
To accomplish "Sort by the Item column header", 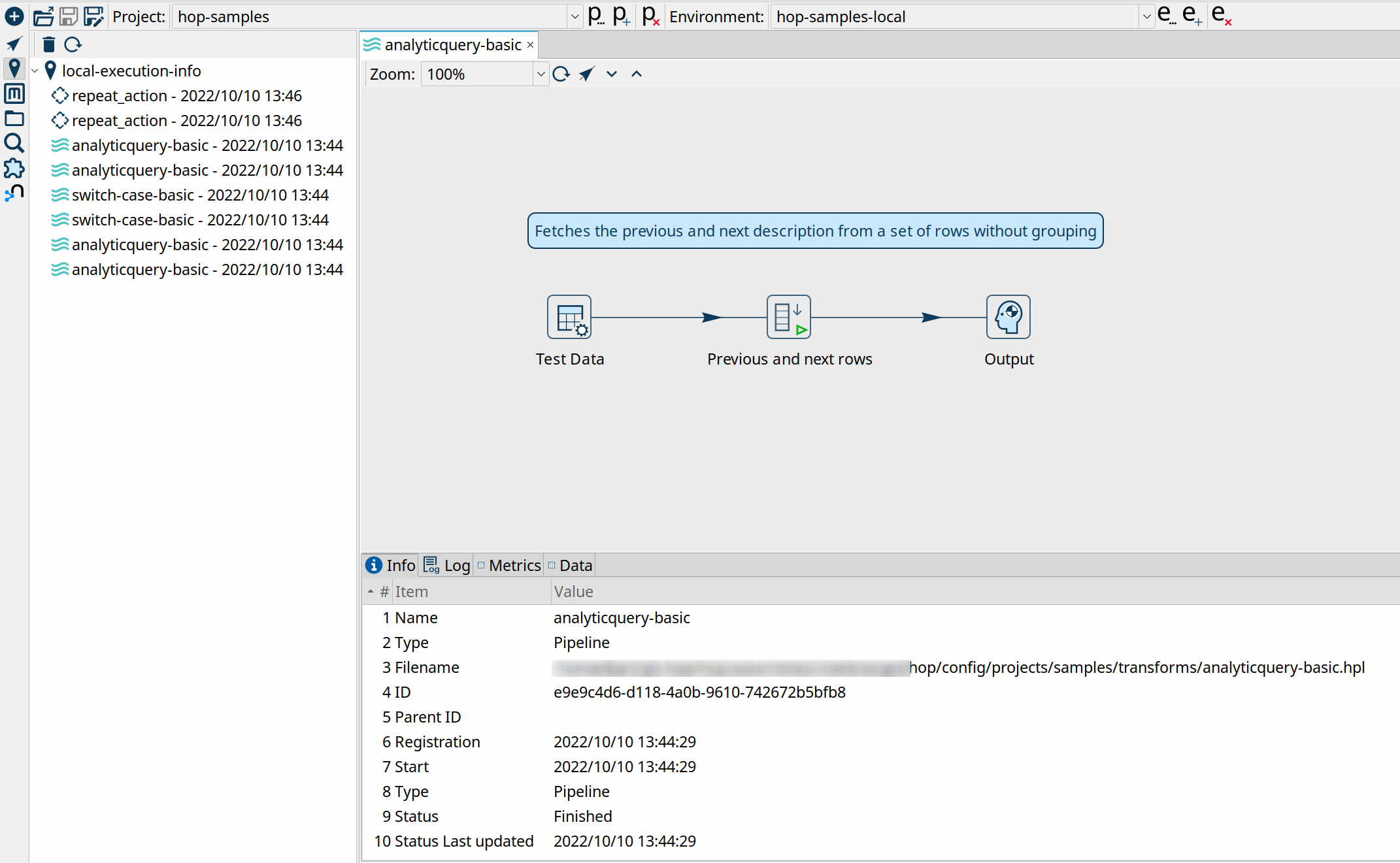I will (411, 591).
